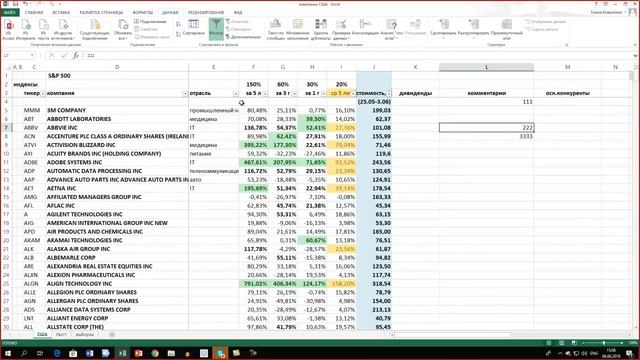This screenshot has width=640, height=360.
Task: Click Insert Function fx button
Action: pos(76,55)
